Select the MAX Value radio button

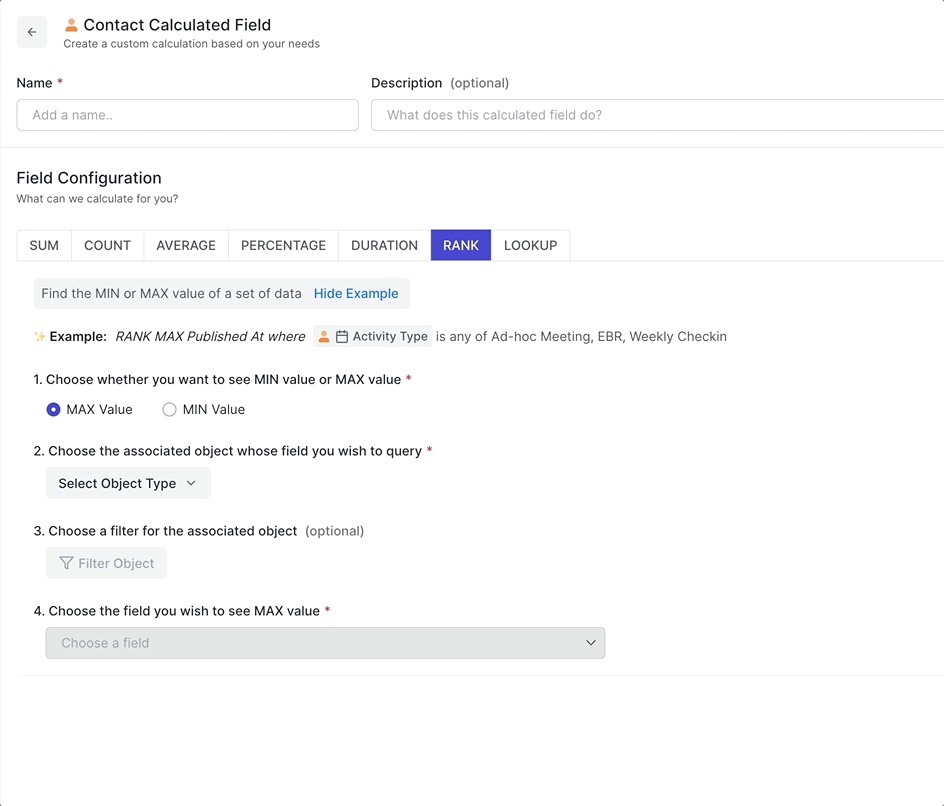point(54,409)
